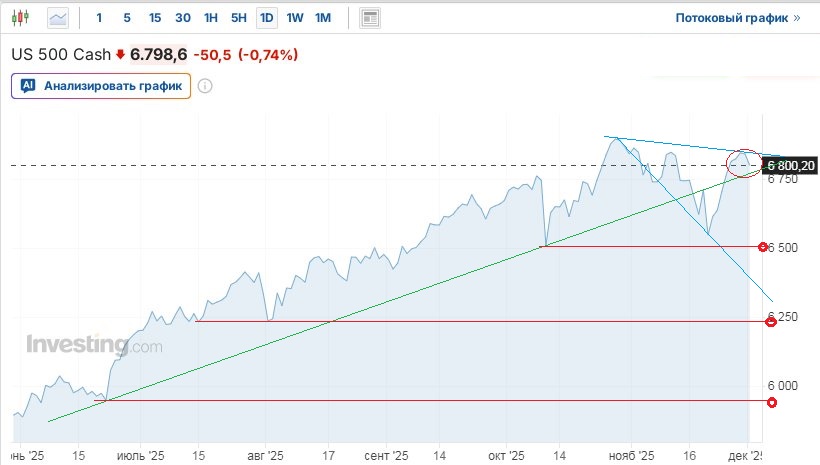The height and width of the screenshot is (465, 820).
Task: Click the red circle marker at 6 500
Action: tap(764, 246)
